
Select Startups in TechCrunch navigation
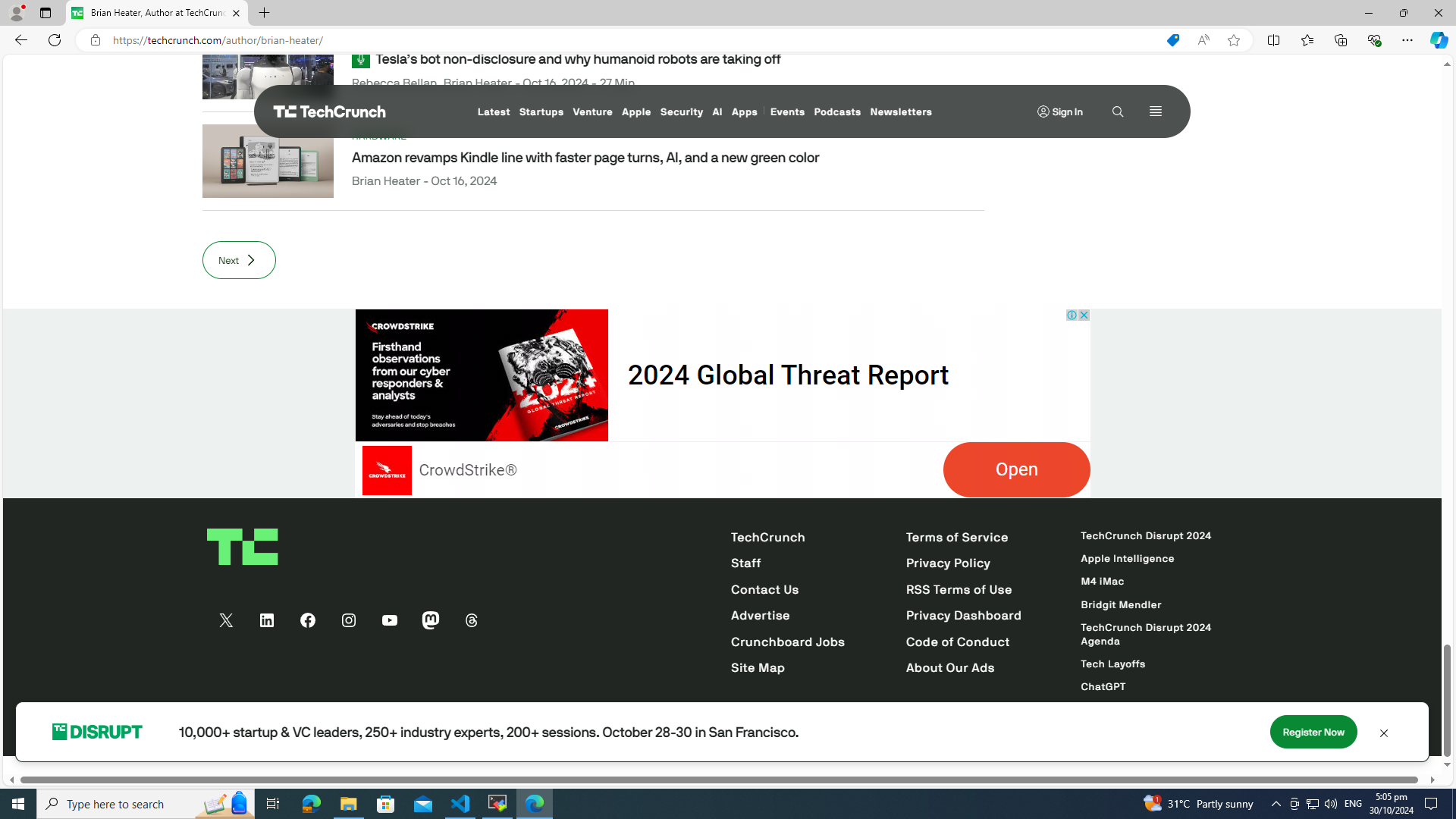pos(541,112)
